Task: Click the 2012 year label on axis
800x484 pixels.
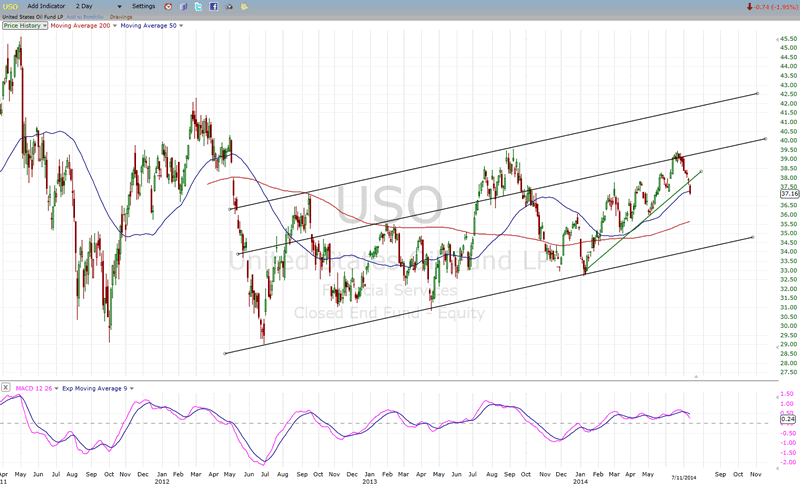Action: tap(162, 481)
